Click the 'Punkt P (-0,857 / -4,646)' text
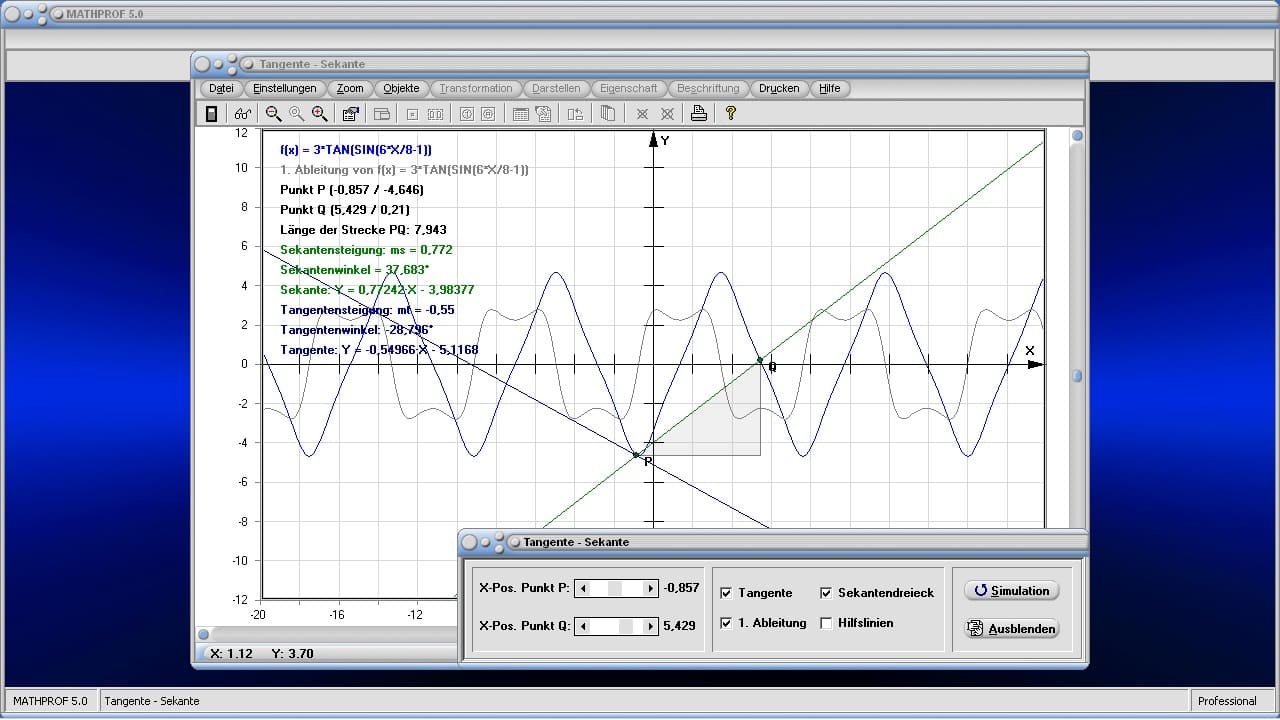Screen dimensions: 1280x720 [352, 189]
